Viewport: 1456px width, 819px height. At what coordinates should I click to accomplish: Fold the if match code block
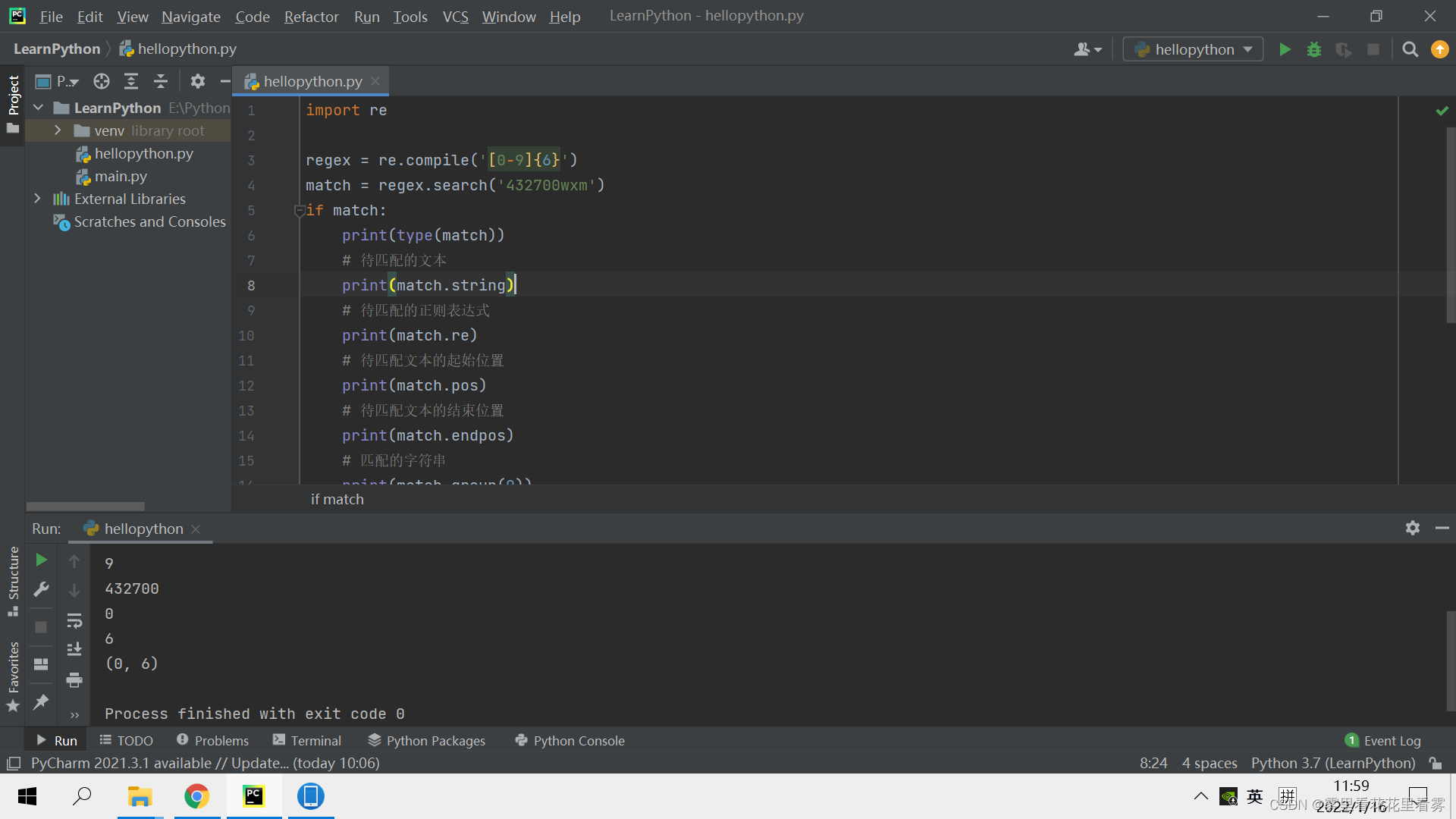(299, 210)
